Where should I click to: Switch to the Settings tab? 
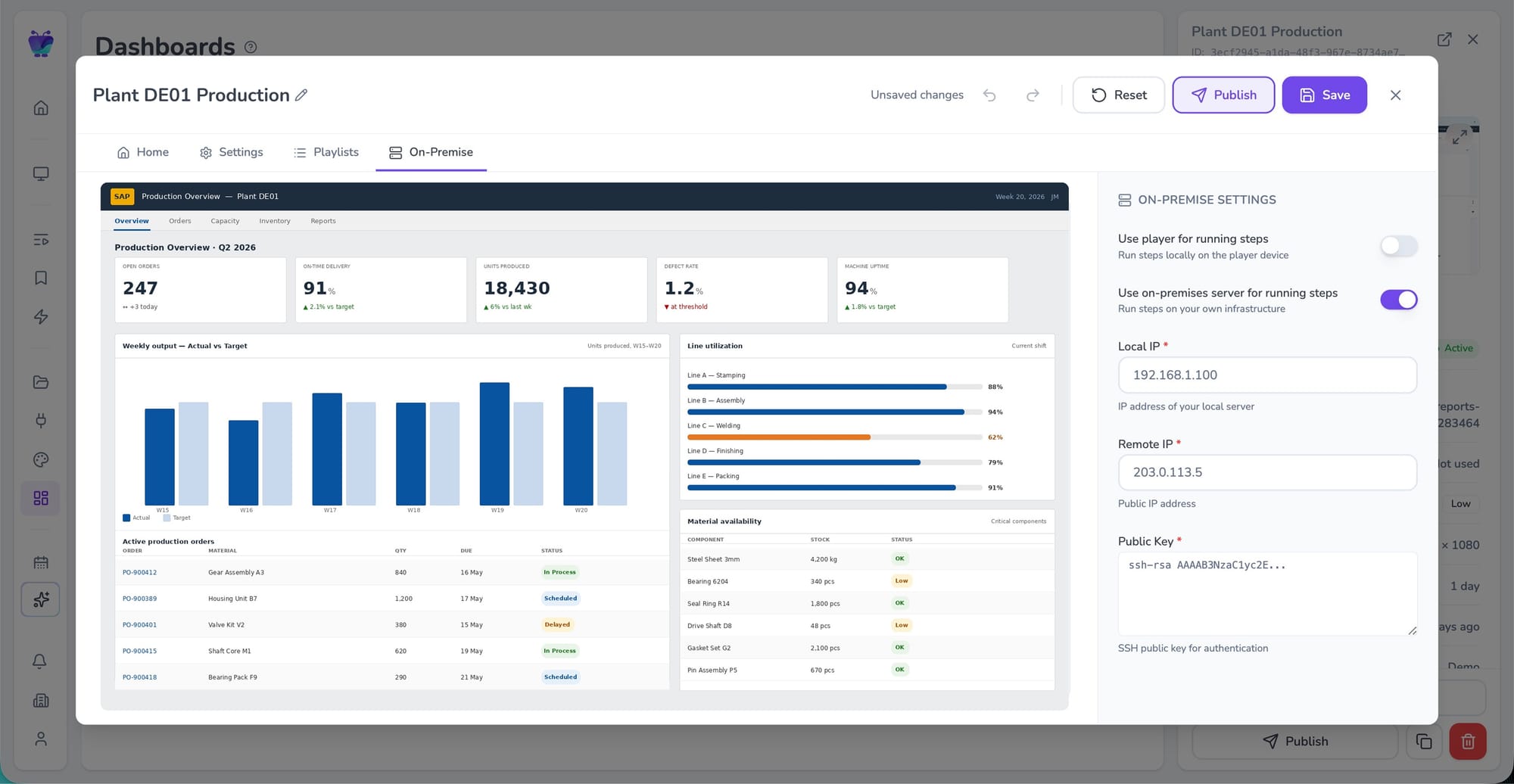232,152
